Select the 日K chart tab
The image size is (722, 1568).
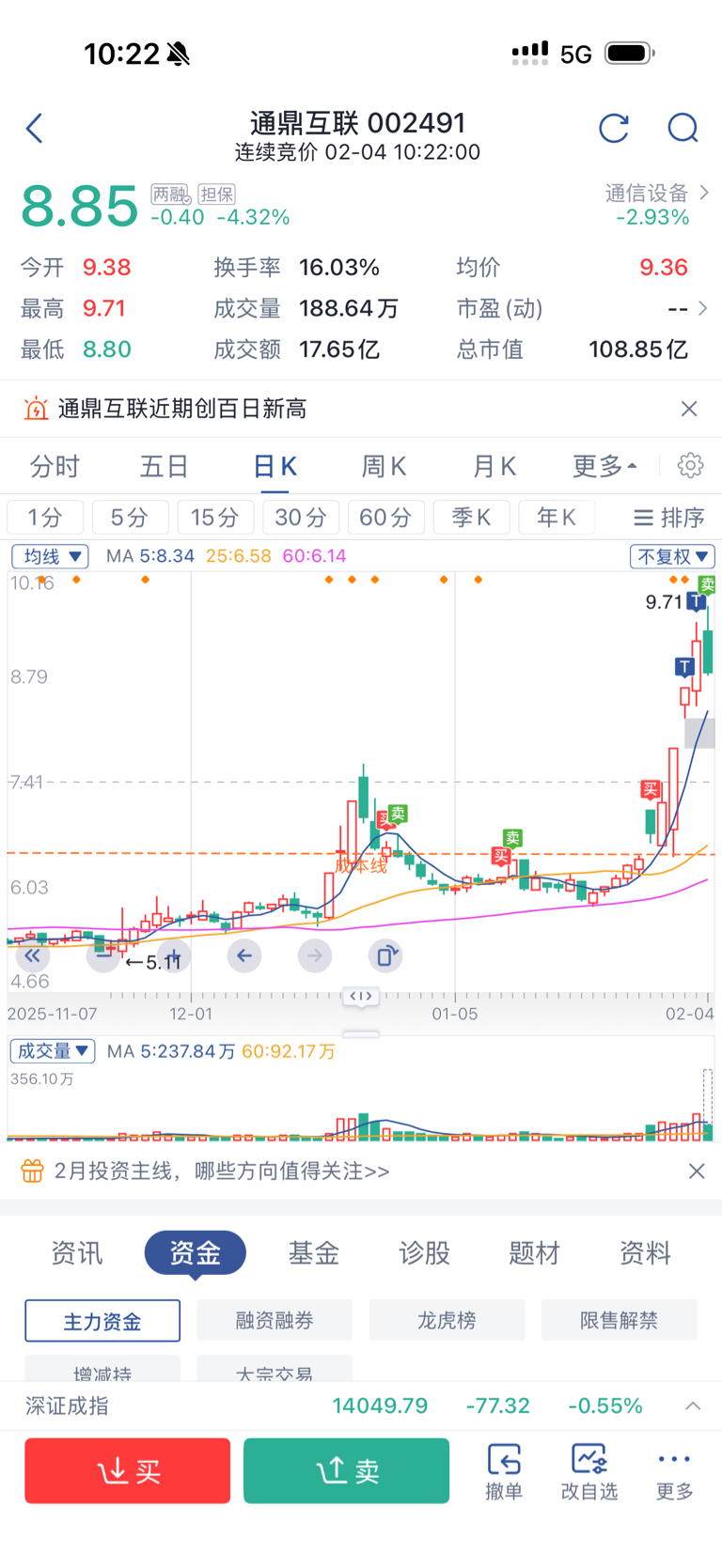click(x=275, y=466)
